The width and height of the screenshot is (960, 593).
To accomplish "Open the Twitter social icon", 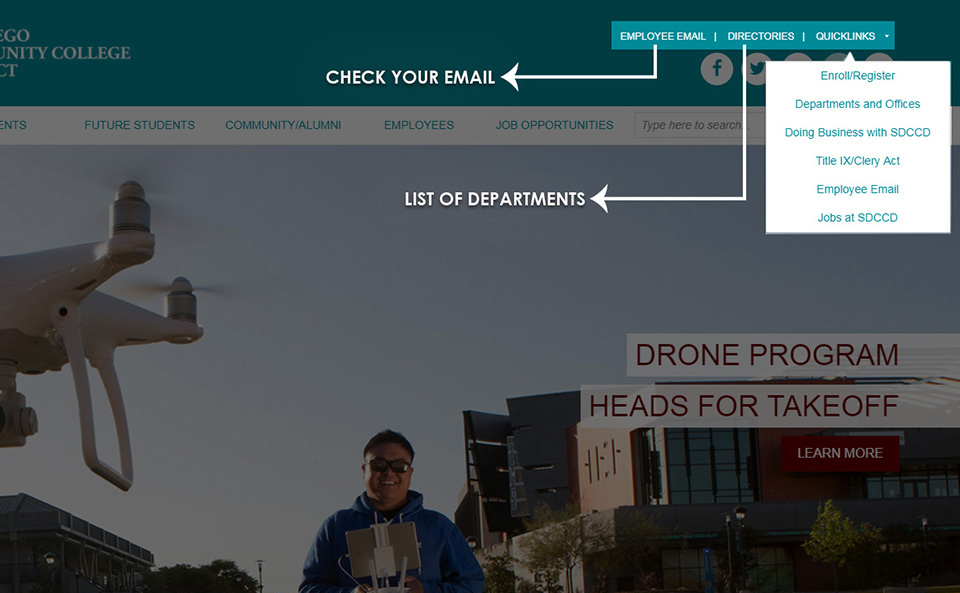I will click(758, 69).
